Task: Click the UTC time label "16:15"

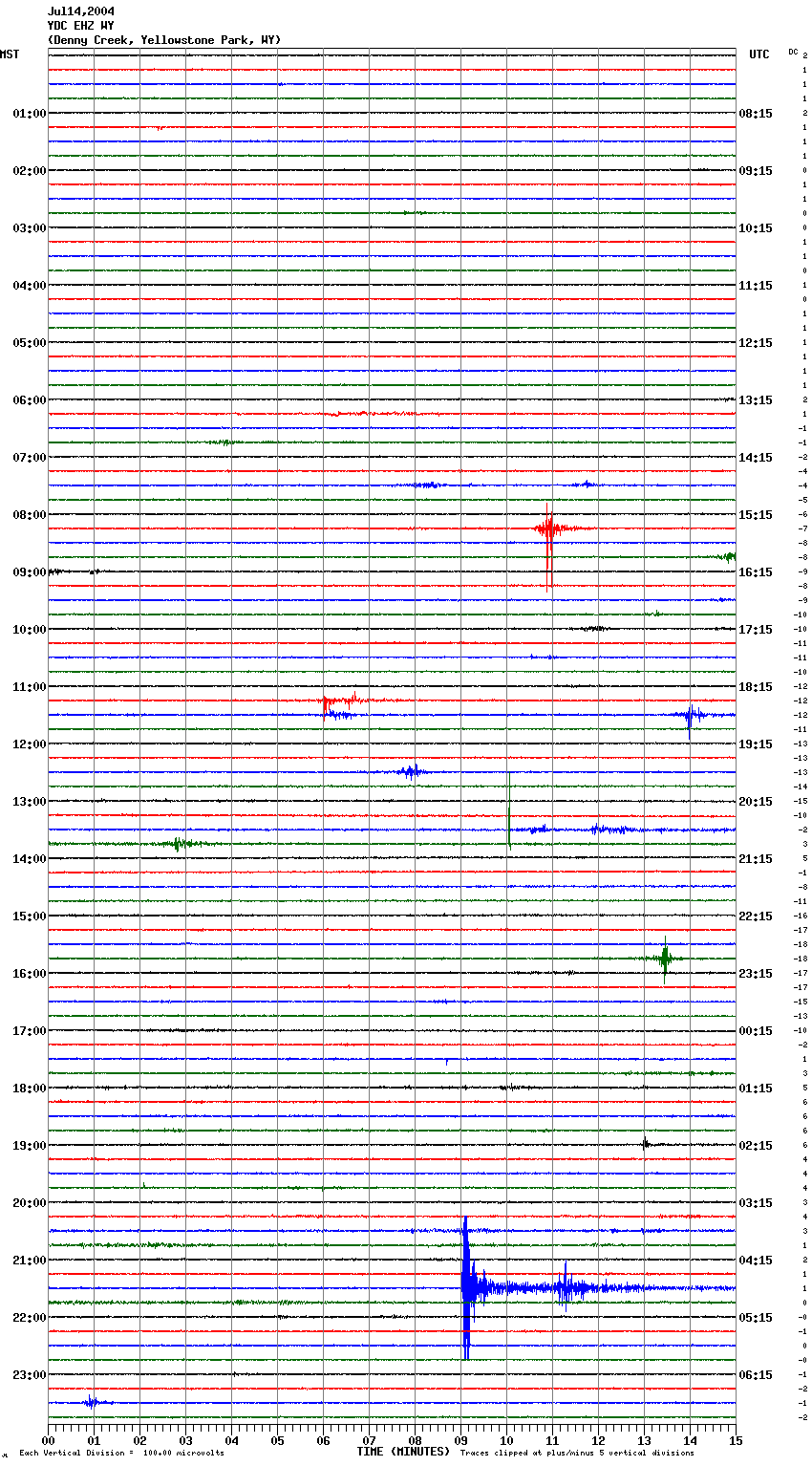Action: pyautogui.click(x=756, y=572)
